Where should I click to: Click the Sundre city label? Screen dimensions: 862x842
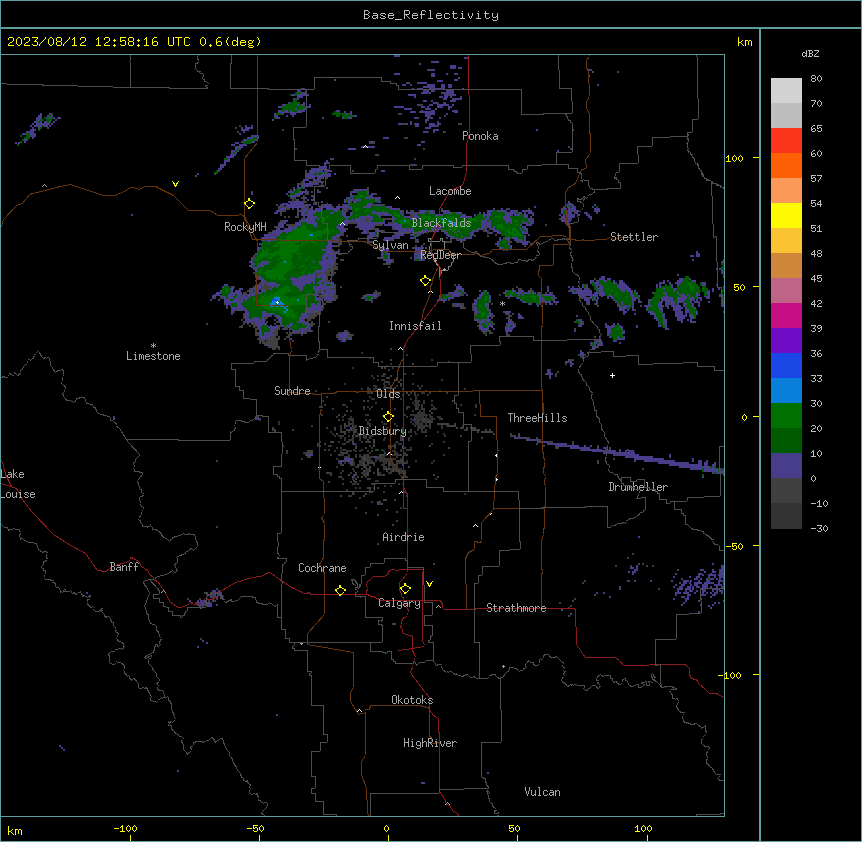coord(292,391)
